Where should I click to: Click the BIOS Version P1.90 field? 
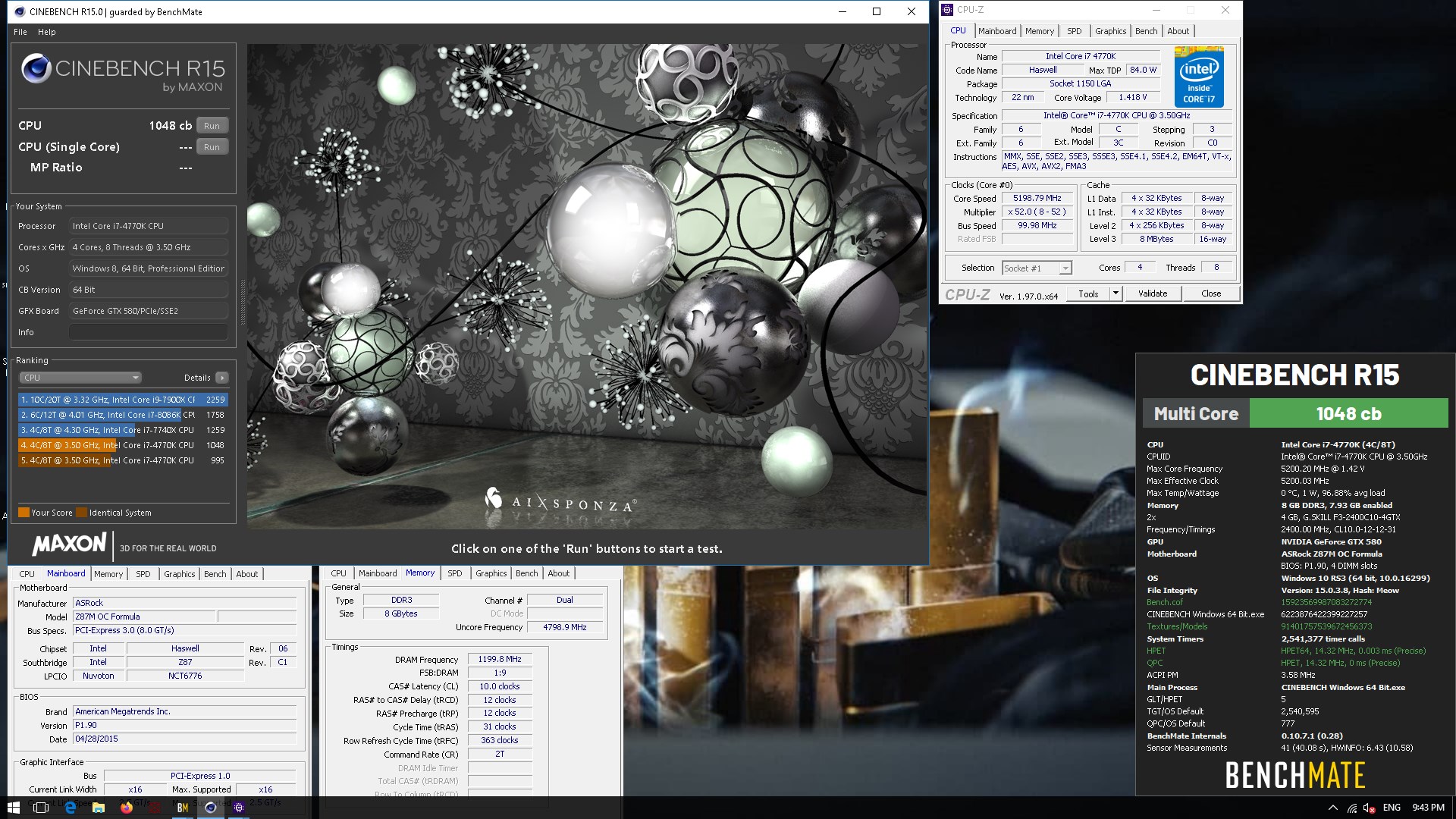click(184, 726)
